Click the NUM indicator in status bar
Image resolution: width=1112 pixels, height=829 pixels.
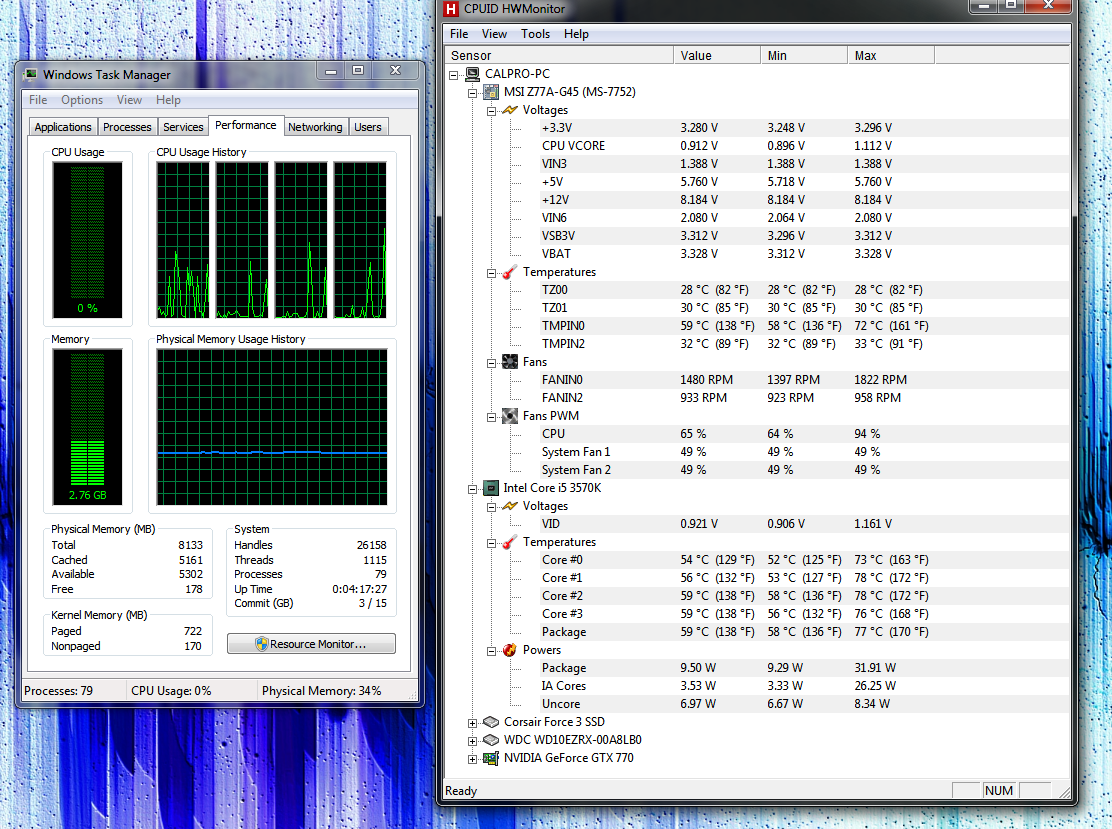[999, 791]
